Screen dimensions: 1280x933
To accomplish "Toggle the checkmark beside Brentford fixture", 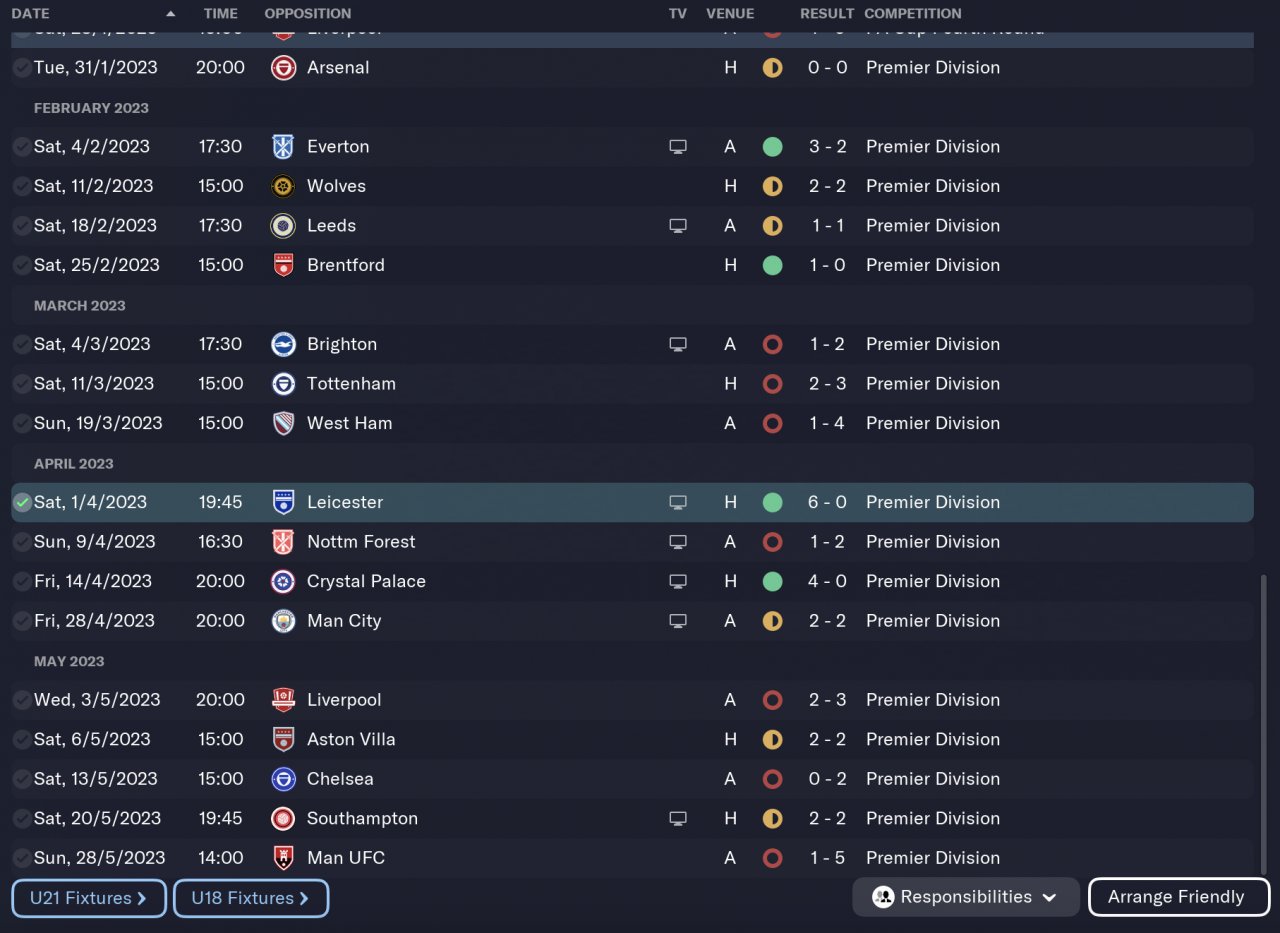I will pos(22,265).
